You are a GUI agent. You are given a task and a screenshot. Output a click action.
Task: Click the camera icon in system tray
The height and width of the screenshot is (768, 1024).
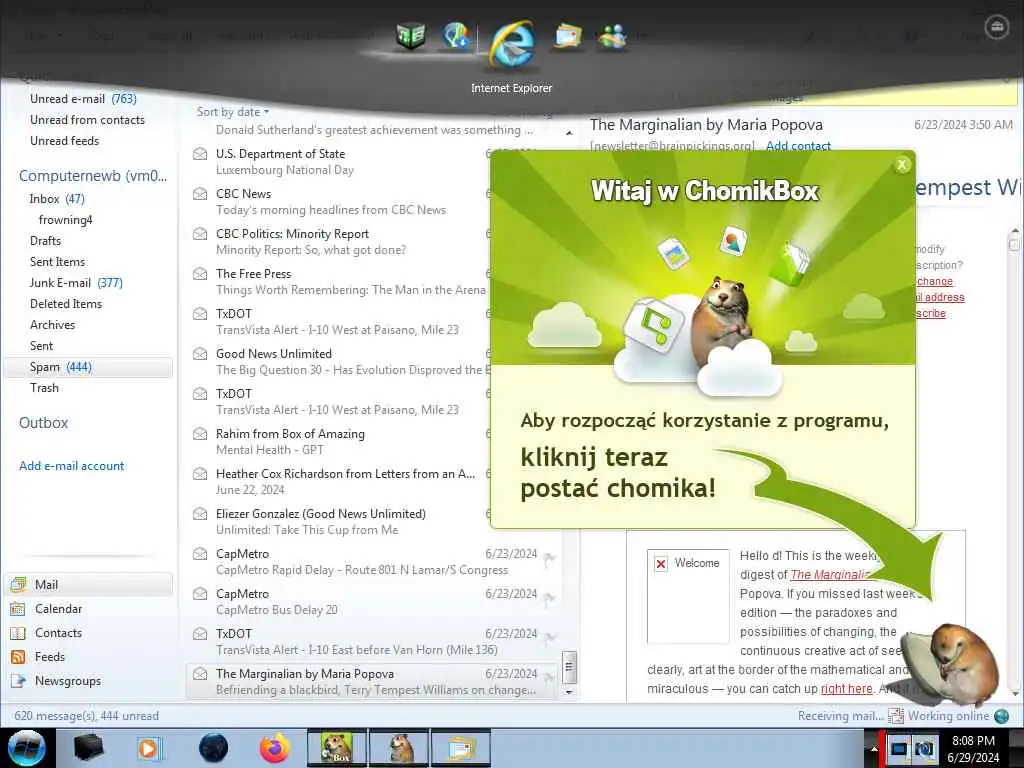tap(924, 748)
